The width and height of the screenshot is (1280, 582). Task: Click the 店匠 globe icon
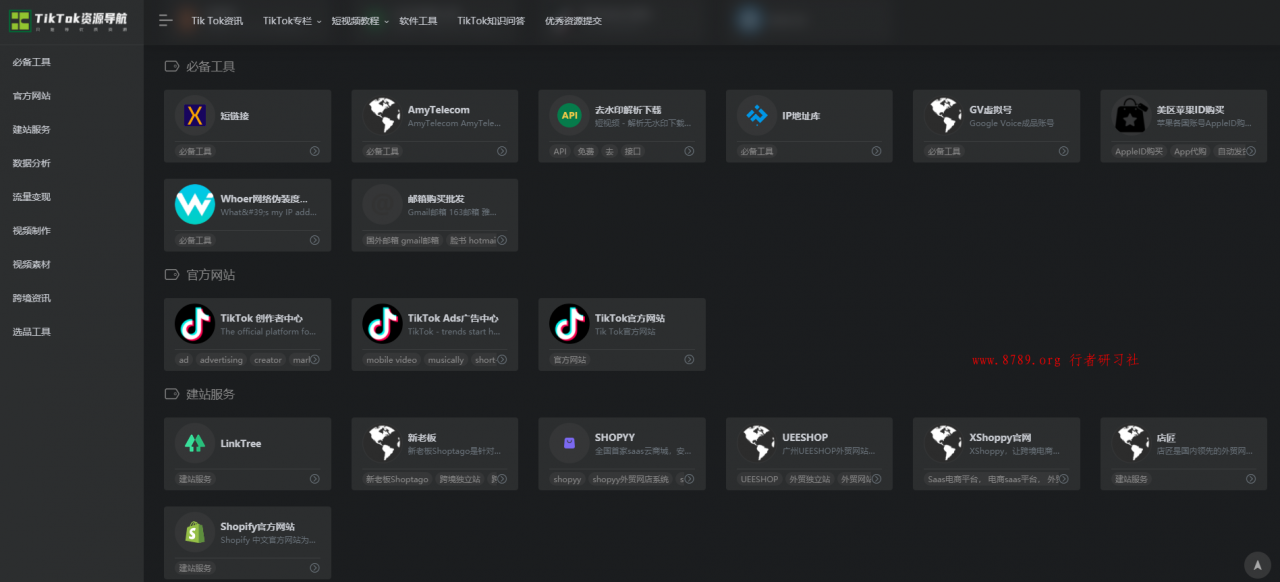point(1131,443)
